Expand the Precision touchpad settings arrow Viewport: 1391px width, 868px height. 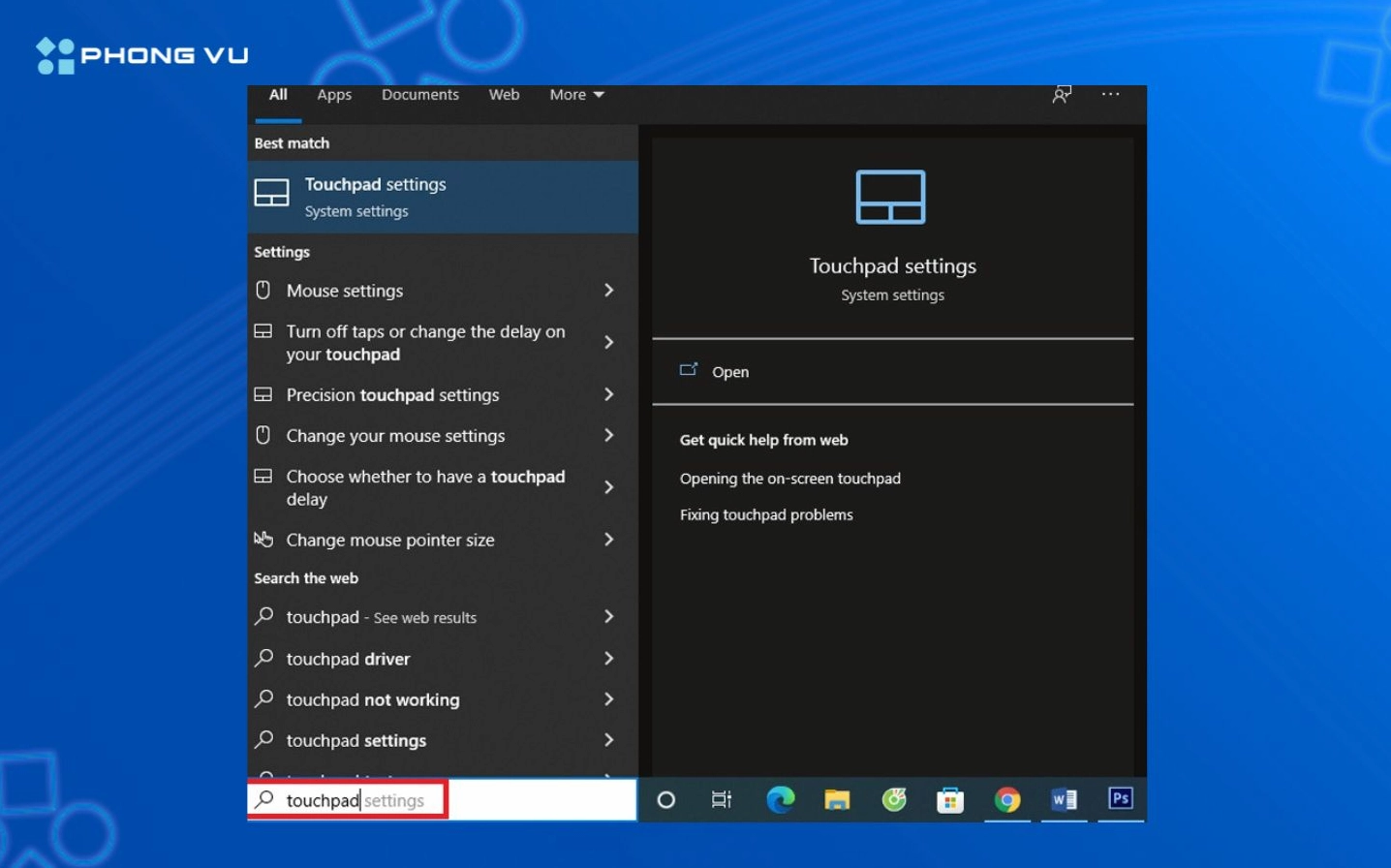click(x=608, y=394)
